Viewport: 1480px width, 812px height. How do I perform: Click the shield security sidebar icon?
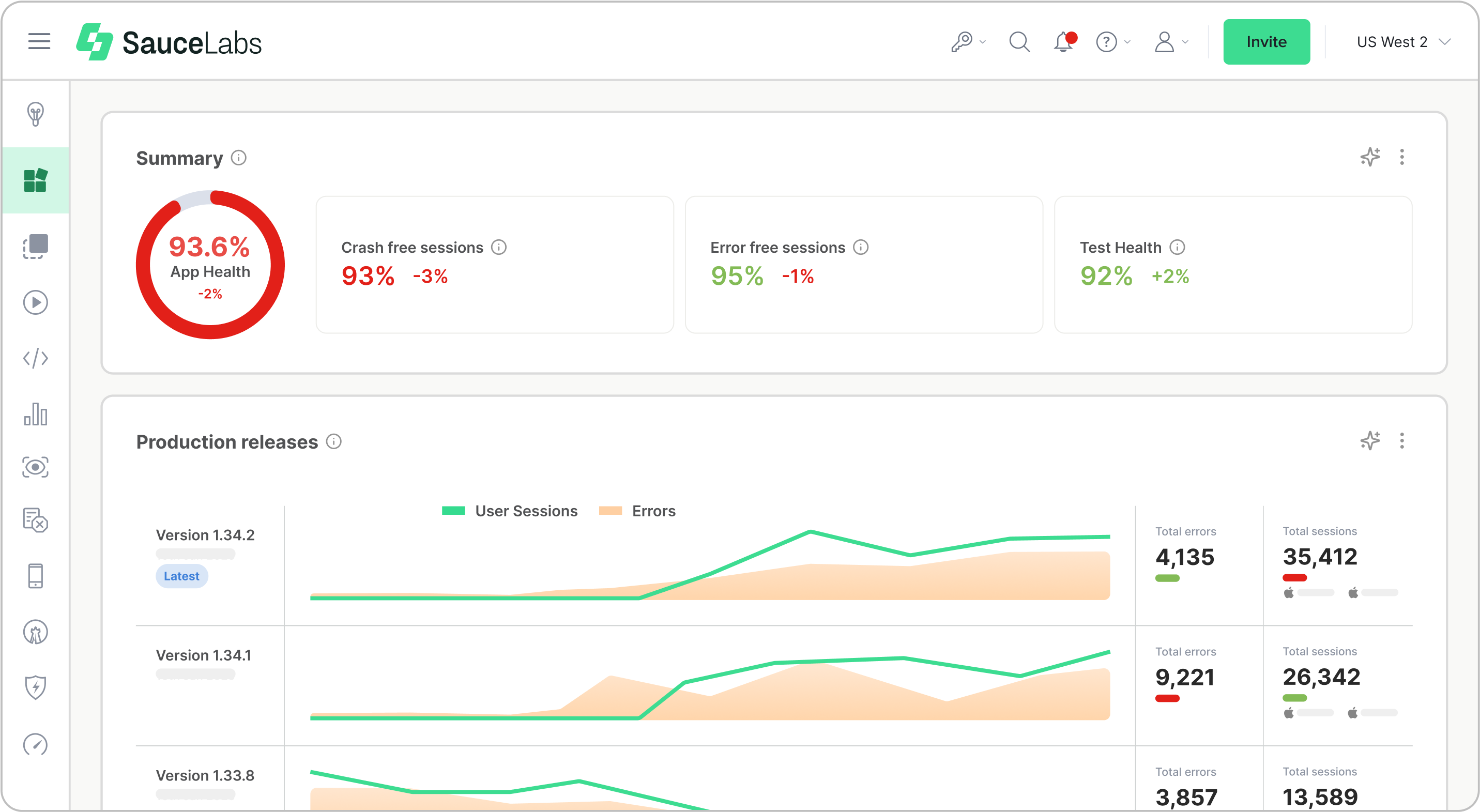point(36,687)
